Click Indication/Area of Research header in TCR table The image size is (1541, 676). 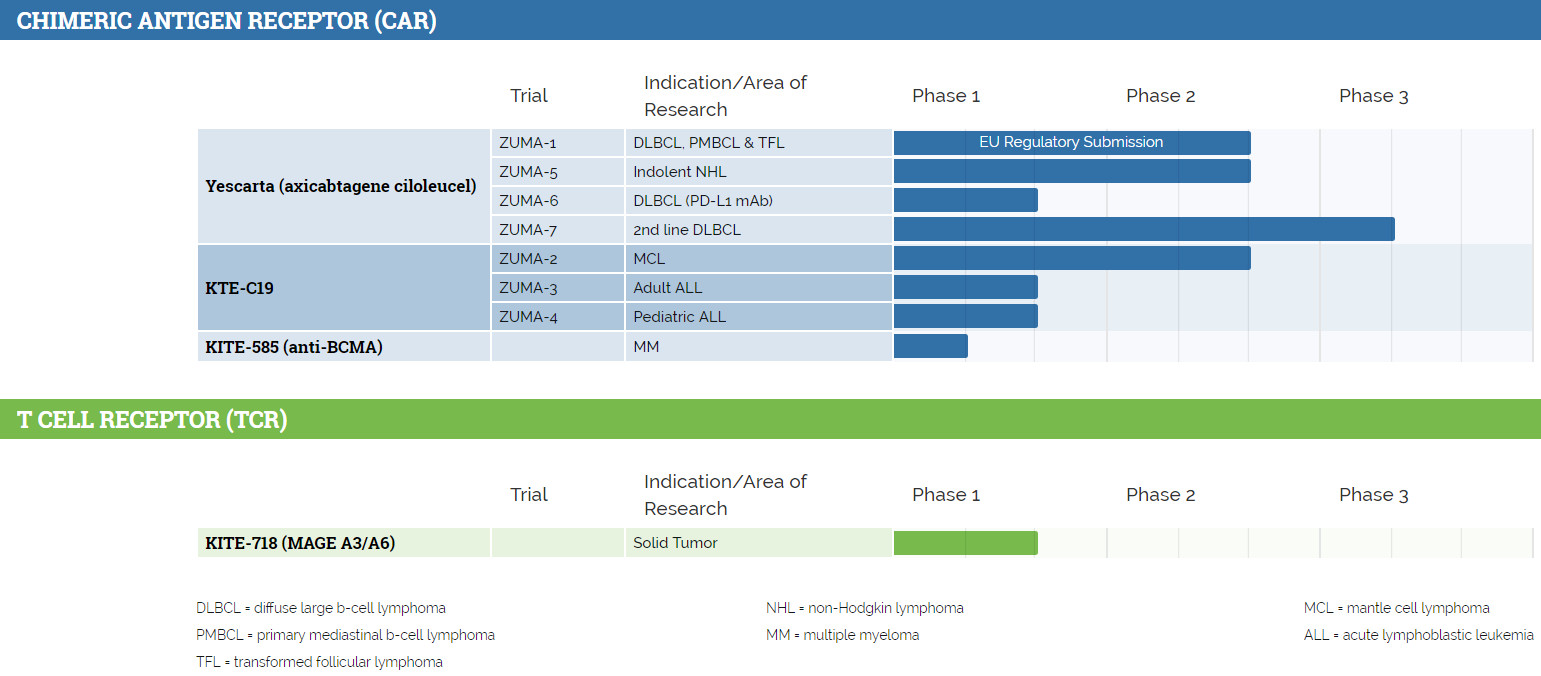click(725, 495)
